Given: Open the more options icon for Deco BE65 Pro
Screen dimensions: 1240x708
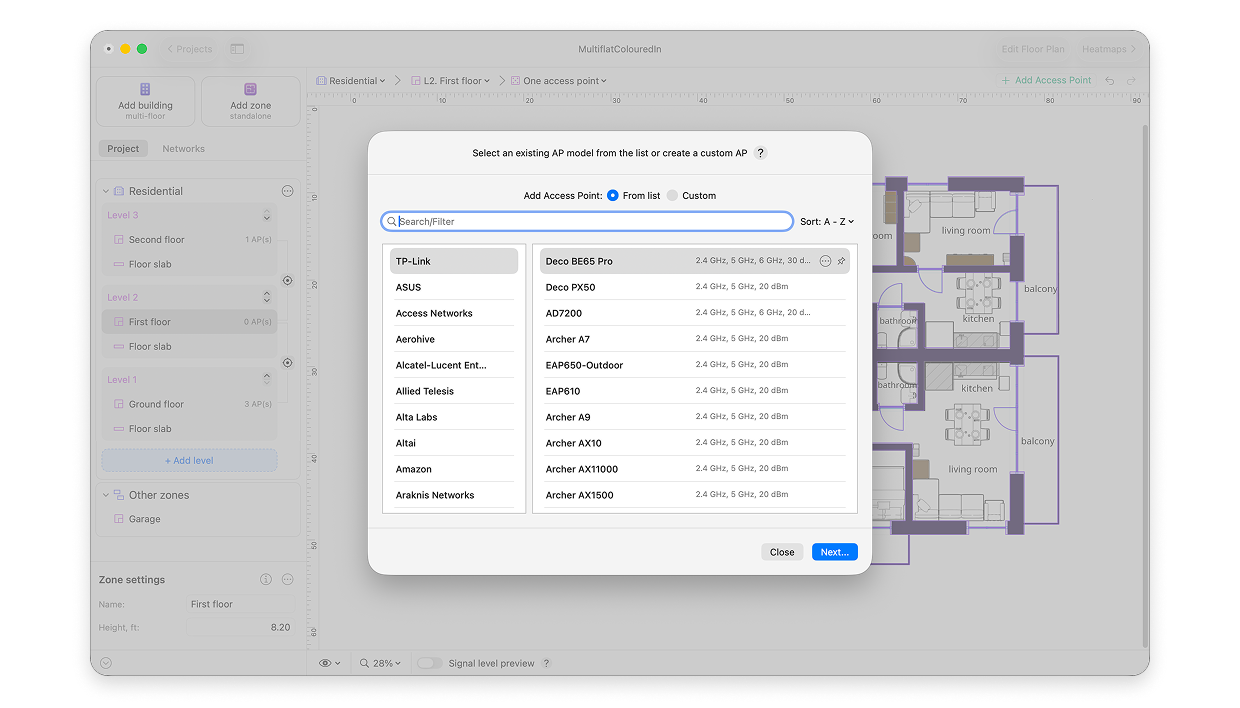Looking at the screenshot, I should [825, 261].
